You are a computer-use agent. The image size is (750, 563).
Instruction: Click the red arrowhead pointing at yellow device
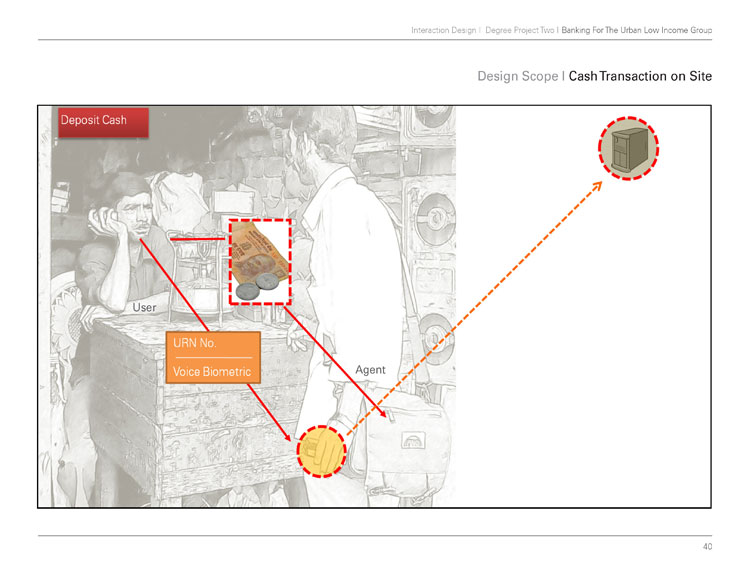tap(287, 435)
